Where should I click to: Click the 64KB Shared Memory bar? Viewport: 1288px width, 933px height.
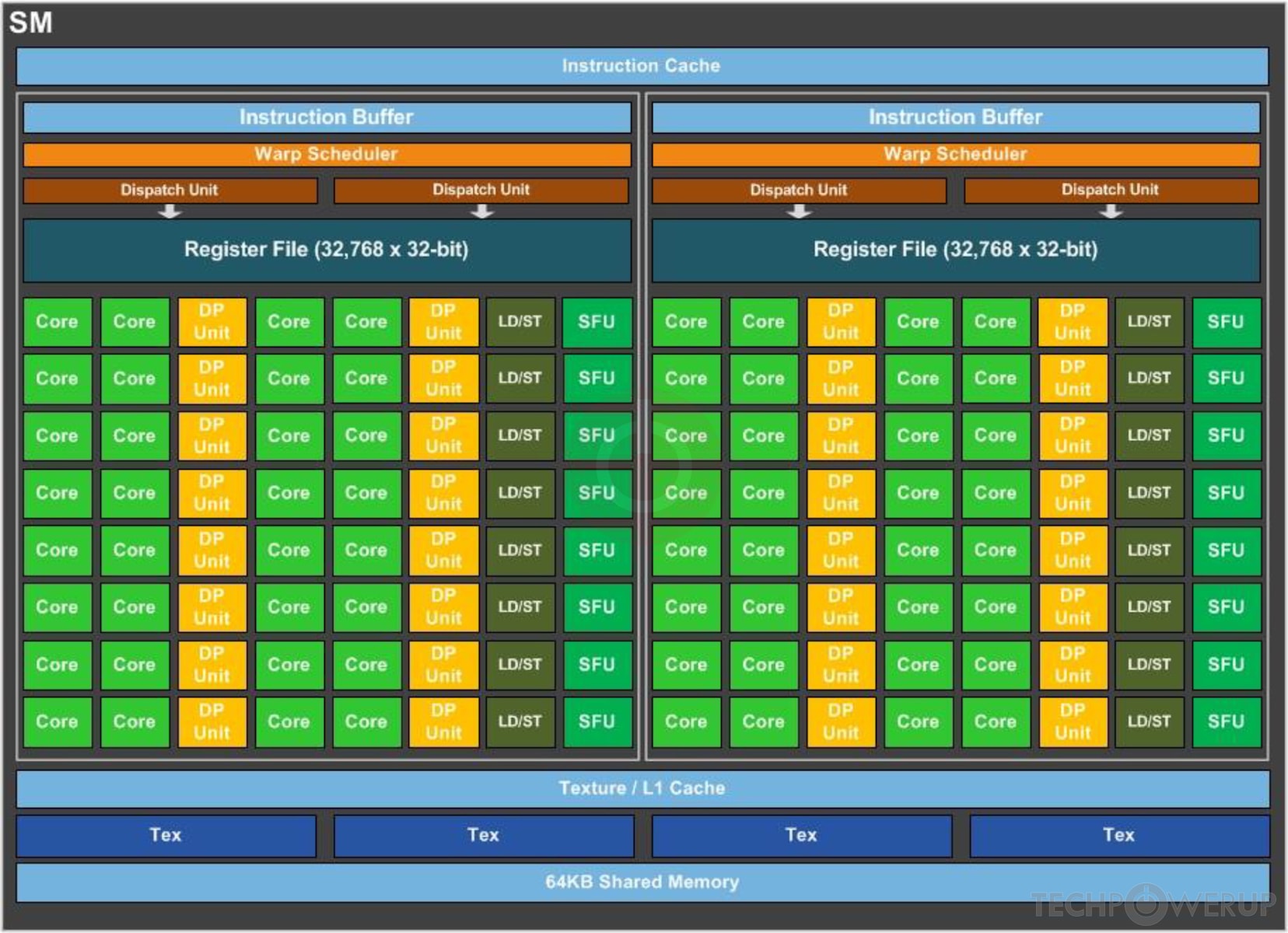pos(644,882)
